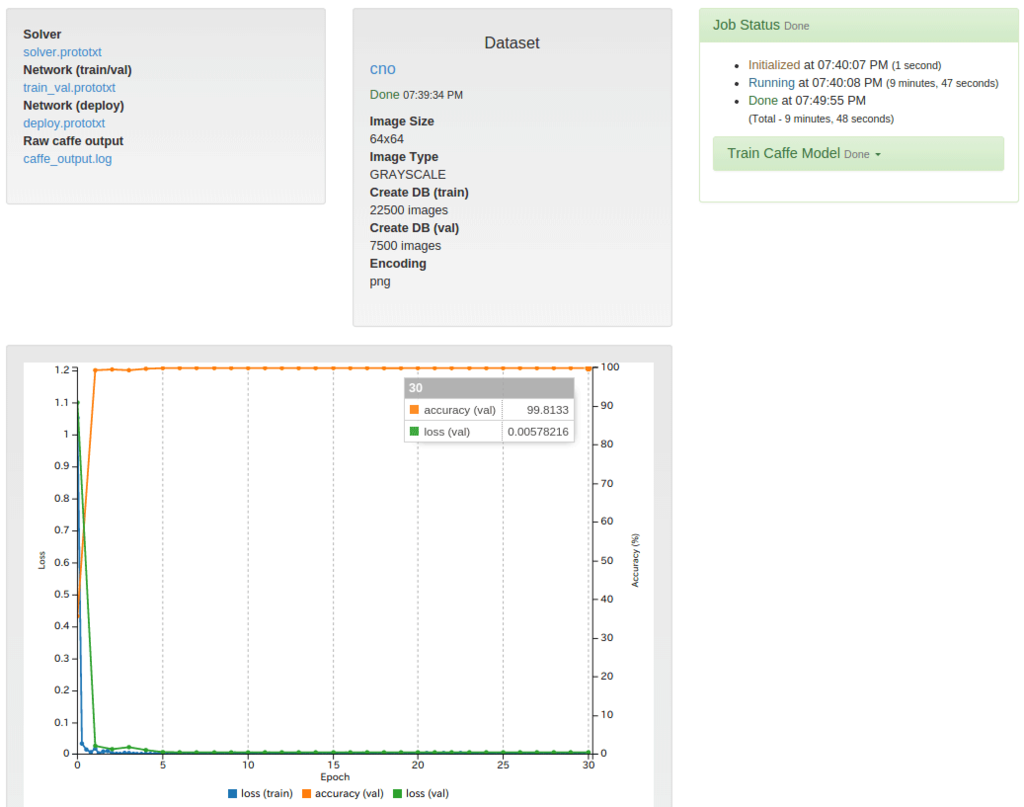Viewport: 1024px width, 807px height.
Task: Click the '64x64' image size value
Action: [387, 139]
